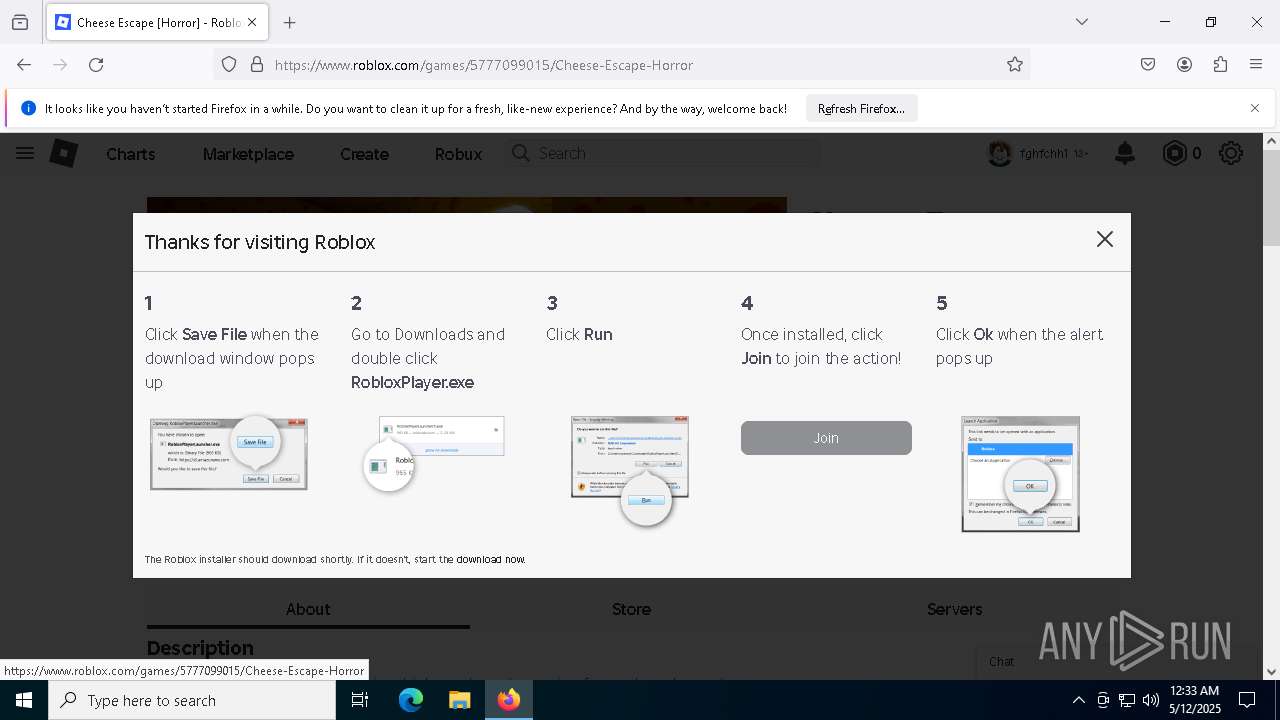Click the gray Join button
This screenshot has height=720, width=1280.
click(x=826, y=438)
